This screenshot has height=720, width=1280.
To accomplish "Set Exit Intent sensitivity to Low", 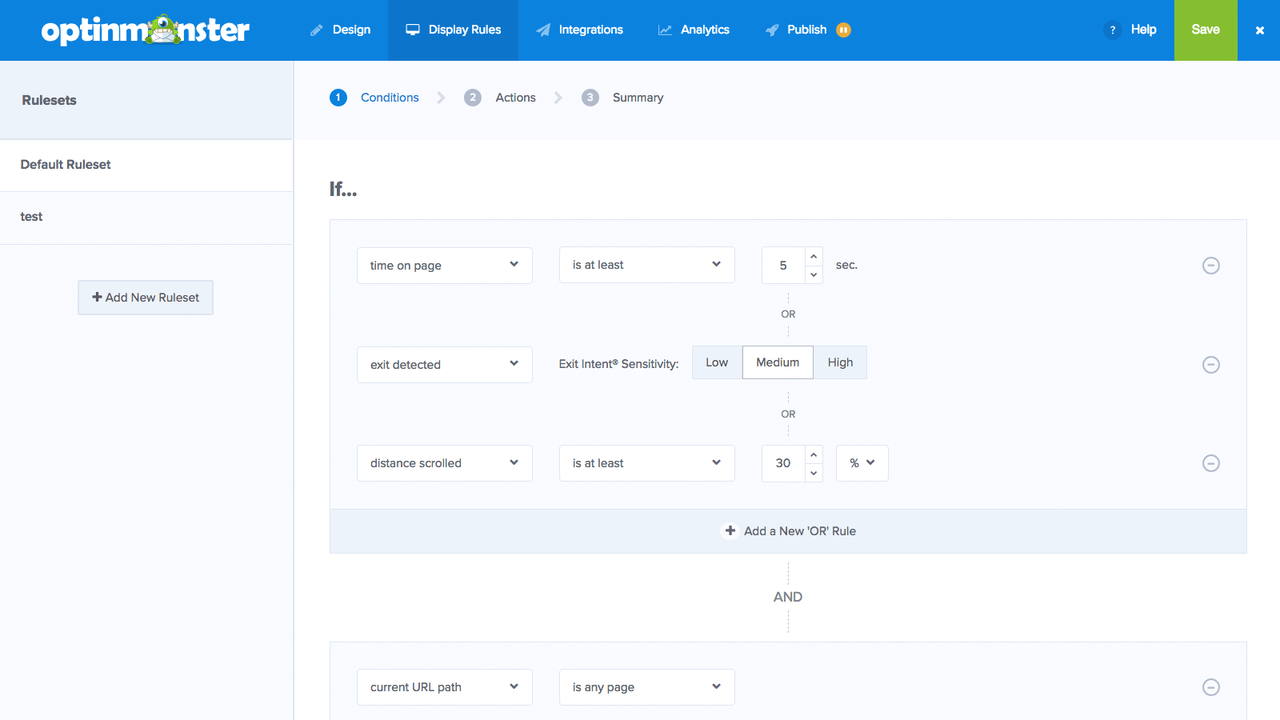I will coord(717,363).
